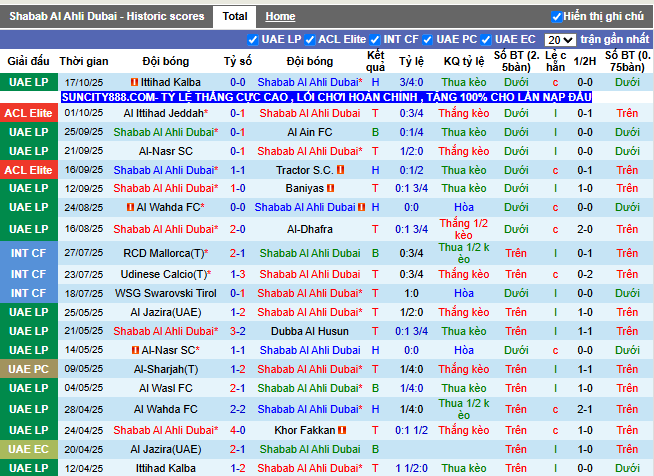
Task: Toggle the UAE LP filter checkbox
Action: (253, 40)
